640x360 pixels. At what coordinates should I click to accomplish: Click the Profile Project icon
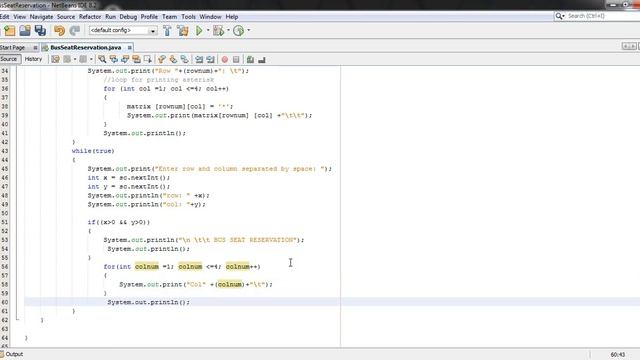238,31
